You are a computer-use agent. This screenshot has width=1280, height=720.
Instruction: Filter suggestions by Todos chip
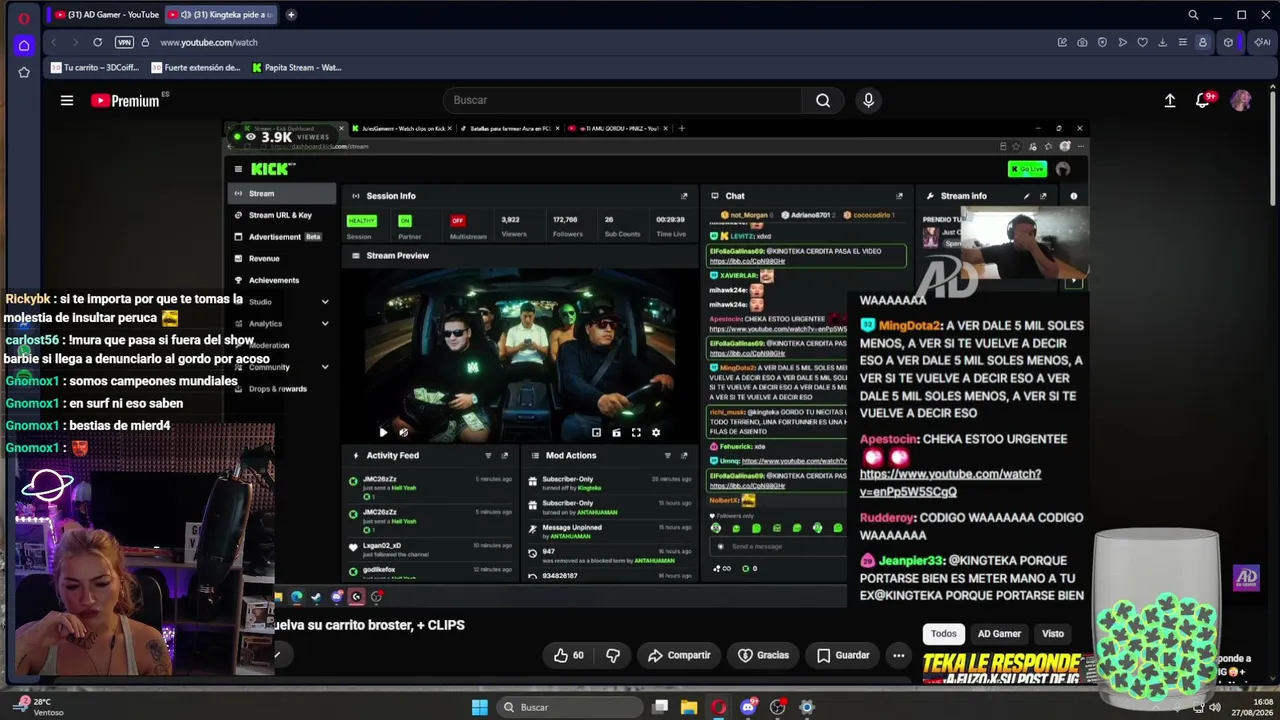[x=943, y=633]
